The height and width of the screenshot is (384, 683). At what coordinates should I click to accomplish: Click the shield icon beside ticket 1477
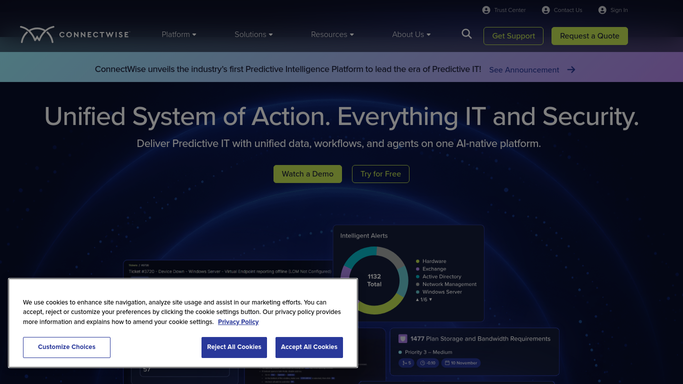point(403,339)
